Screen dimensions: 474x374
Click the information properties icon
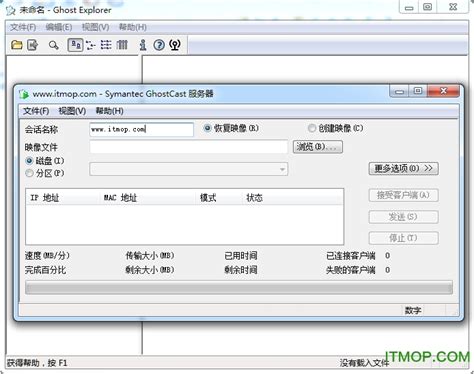point(143,45)
